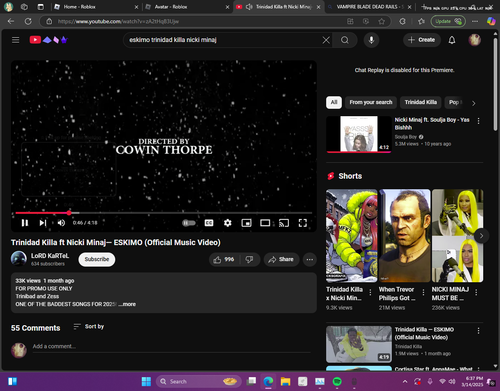This screenshot has width=500, height=391.
Task: Cast the video to a device
Action: pyautogui.click(x=284, y=223)
